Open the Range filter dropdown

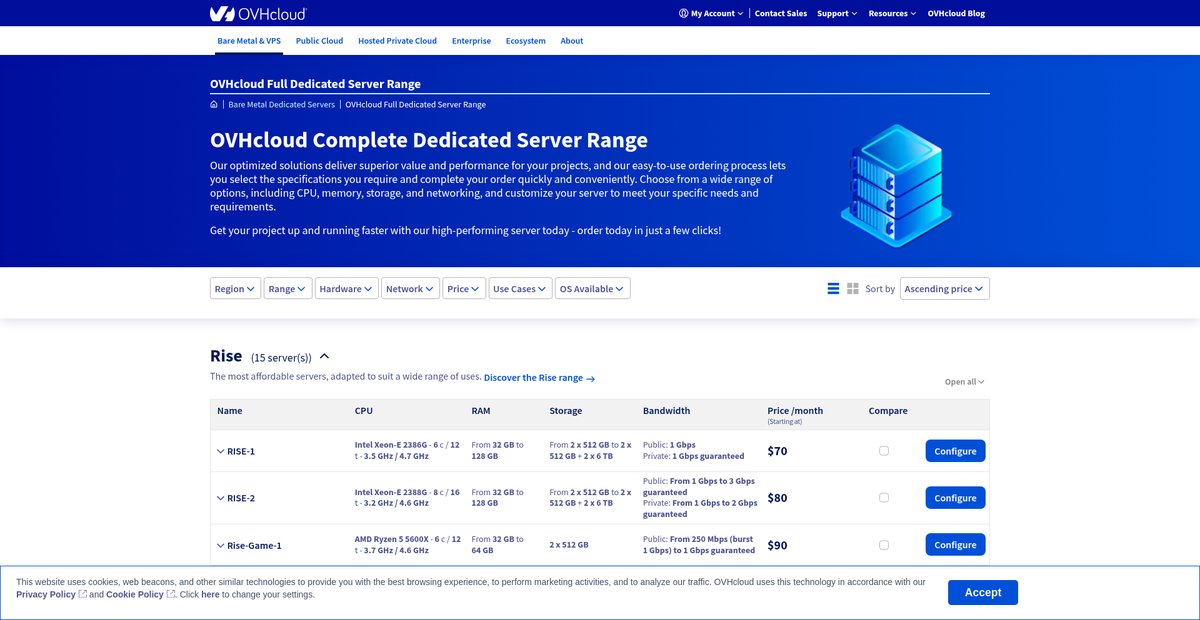point(288,289)
